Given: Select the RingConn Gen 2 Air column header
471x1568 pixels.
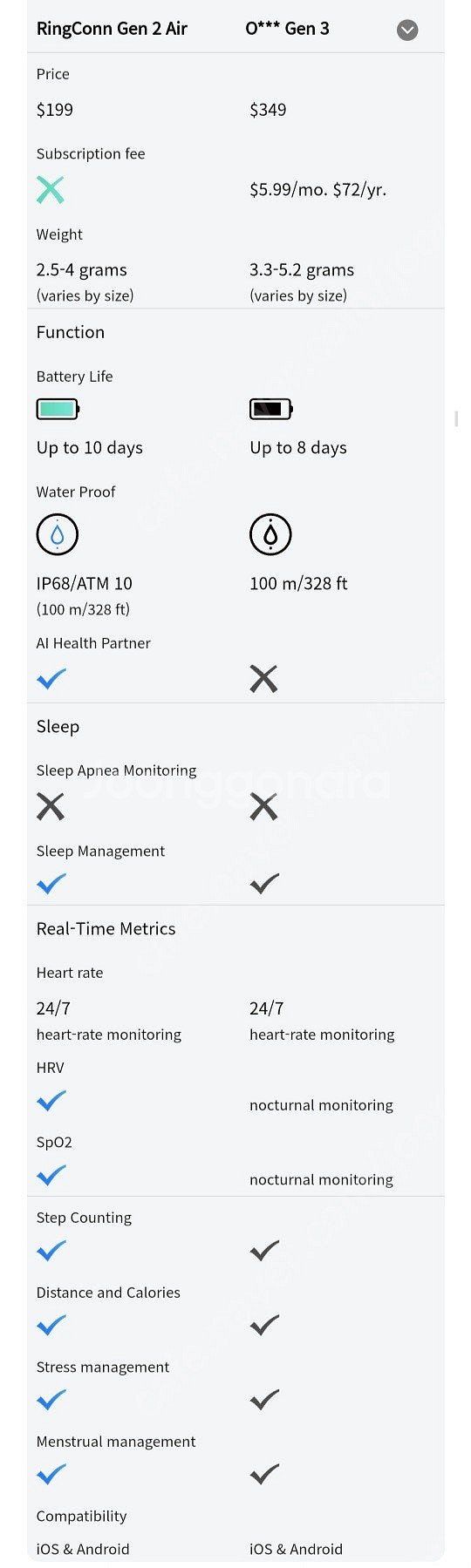Looking at the screenshot, I should (112, 29).
